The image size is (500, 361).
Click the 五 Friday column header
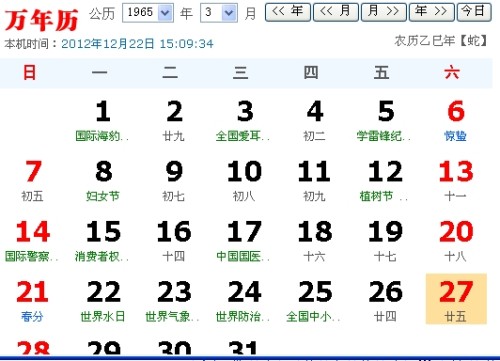pos(381,73)
